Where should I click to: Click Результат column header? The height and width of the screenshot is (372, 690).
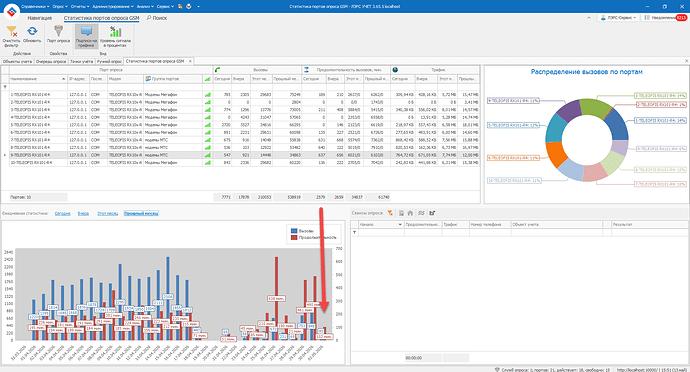[x=650, y=225]
